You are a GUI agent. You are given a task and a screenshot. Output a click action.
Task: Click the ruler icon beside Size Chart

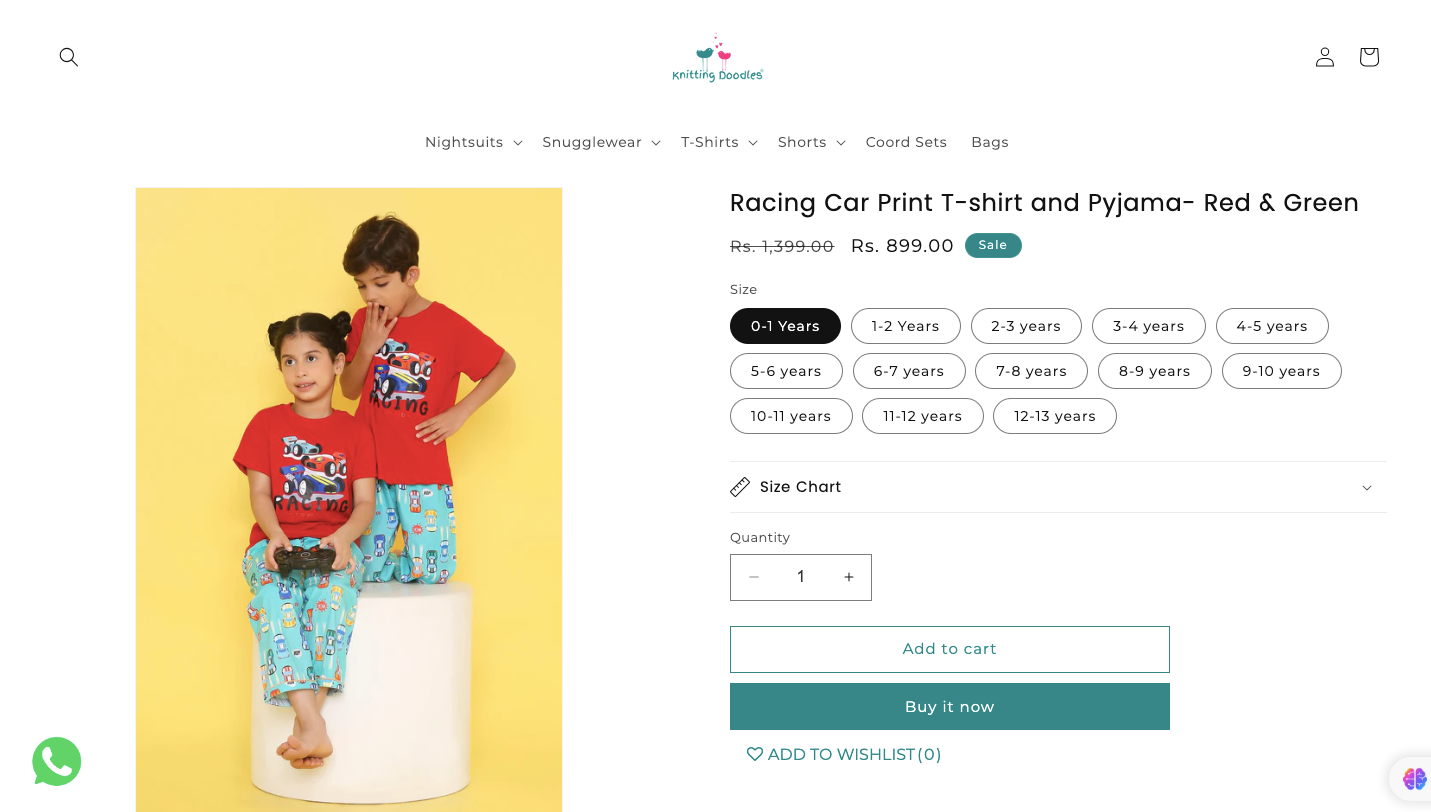point(740,487)
